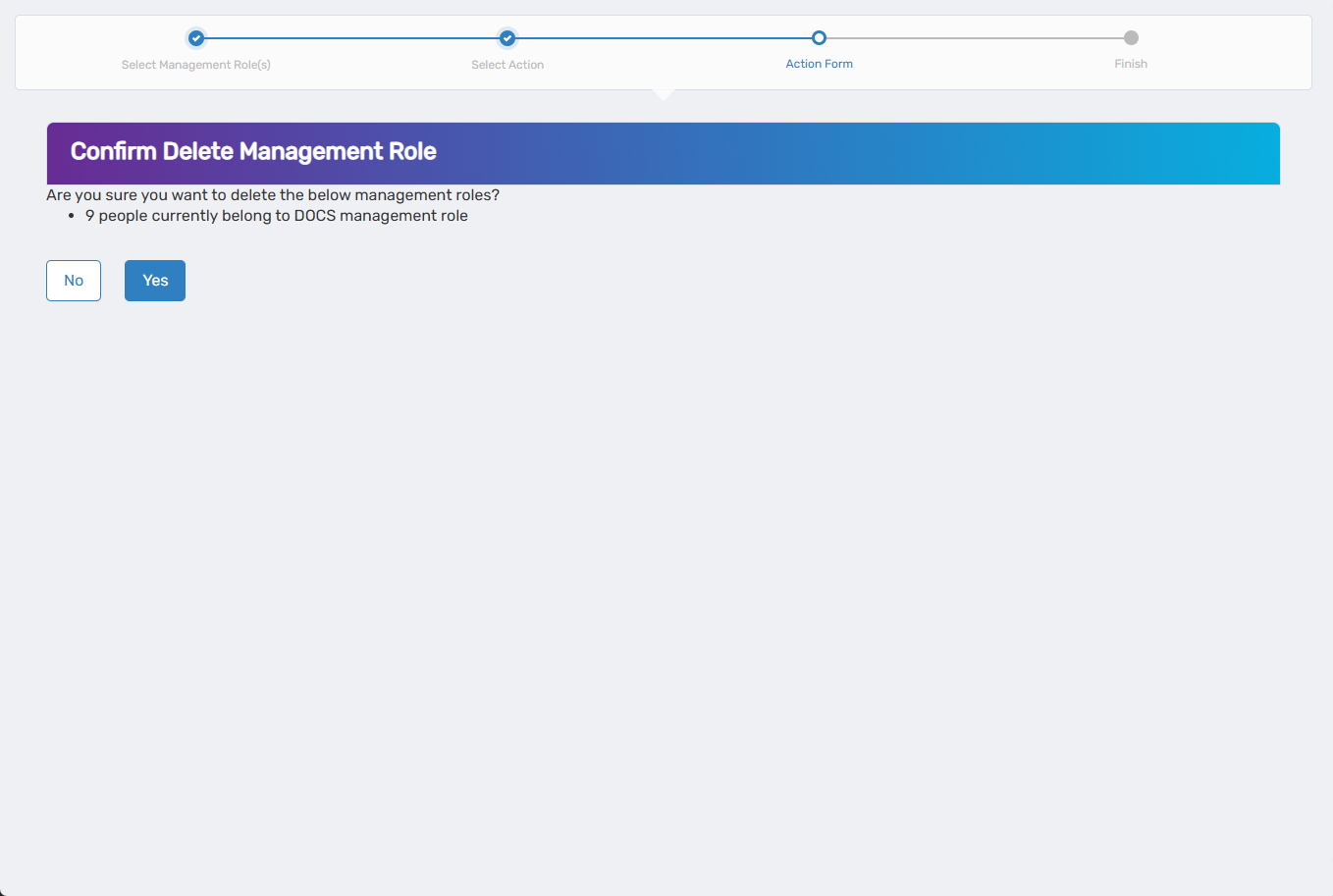Click the deletion confirmation question text
This screenshot has height=896, width=1333.
273,194
